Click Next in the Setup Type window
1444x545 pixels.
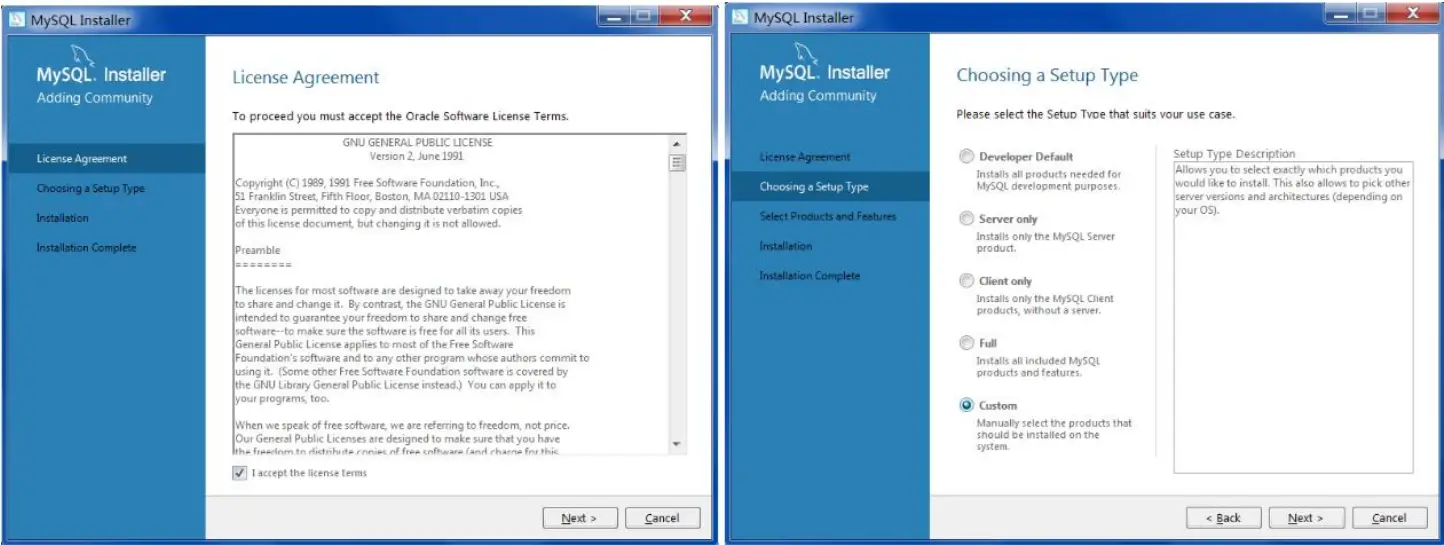[x=1306, y=518]
